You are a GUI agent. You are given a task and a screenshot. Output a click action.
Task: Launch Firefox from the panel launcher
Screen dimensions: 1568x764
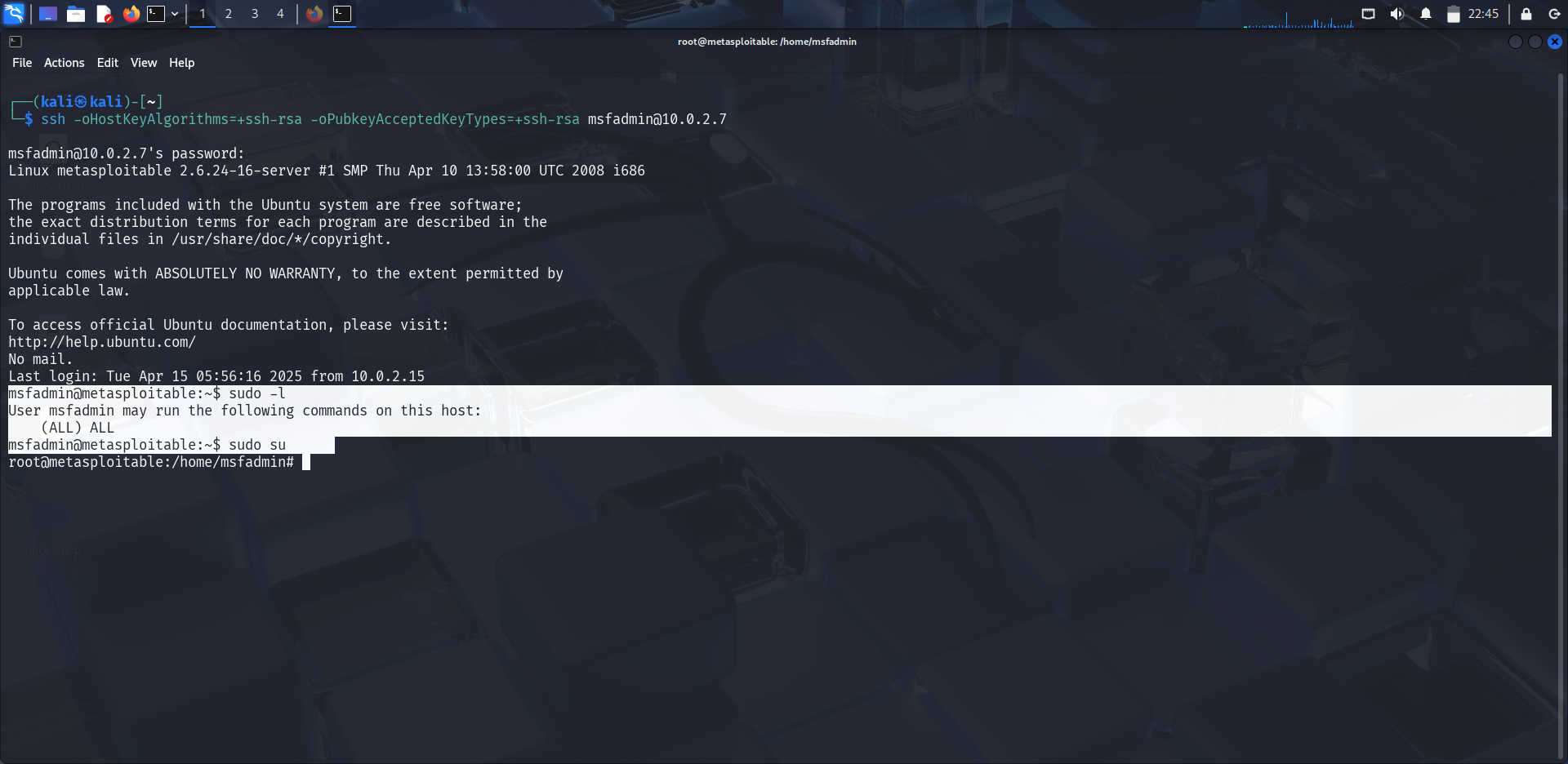click(x=131, y=14)
